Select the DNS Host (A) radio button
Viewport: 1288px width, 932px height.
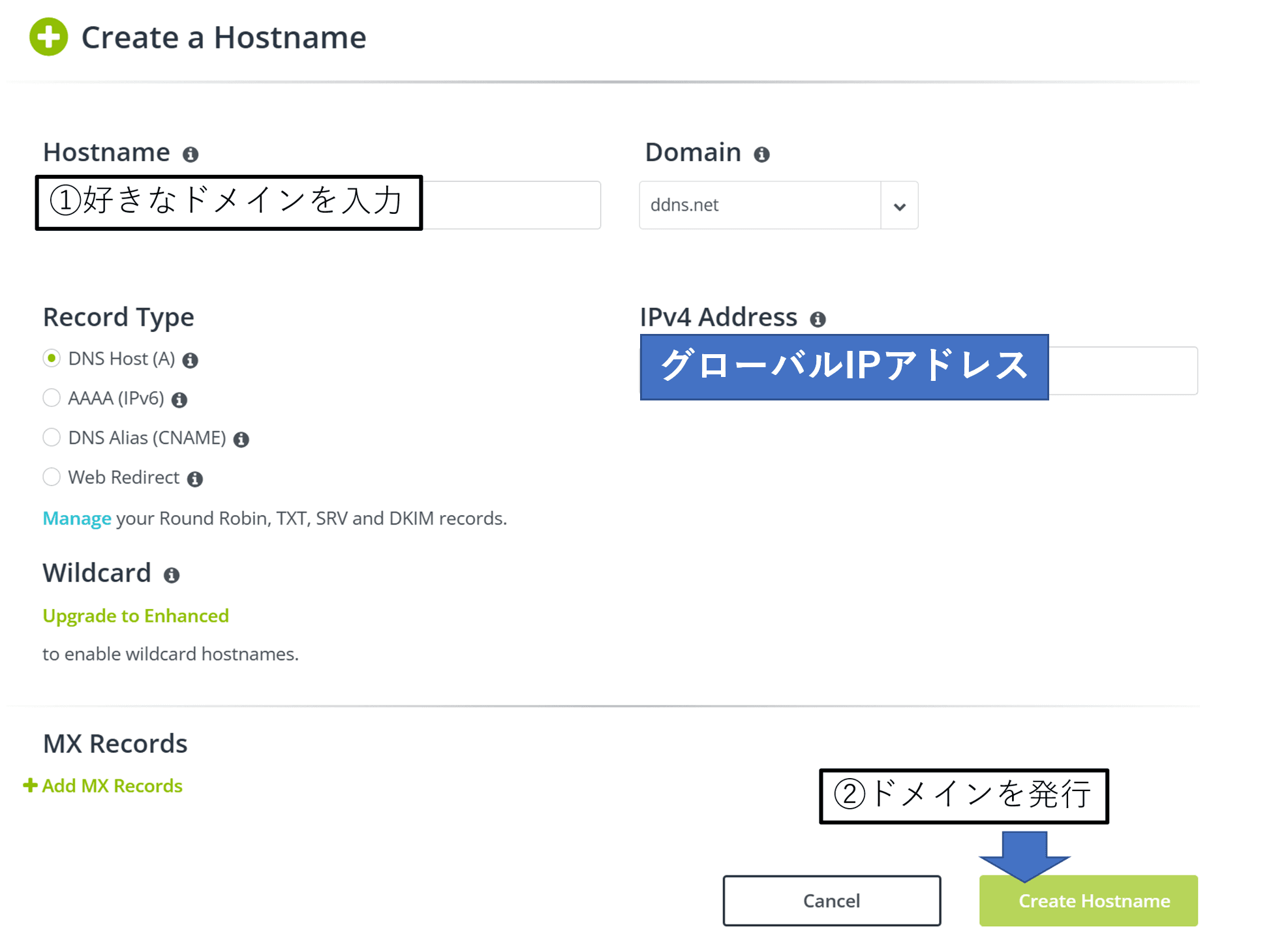[x=52, y=359]
